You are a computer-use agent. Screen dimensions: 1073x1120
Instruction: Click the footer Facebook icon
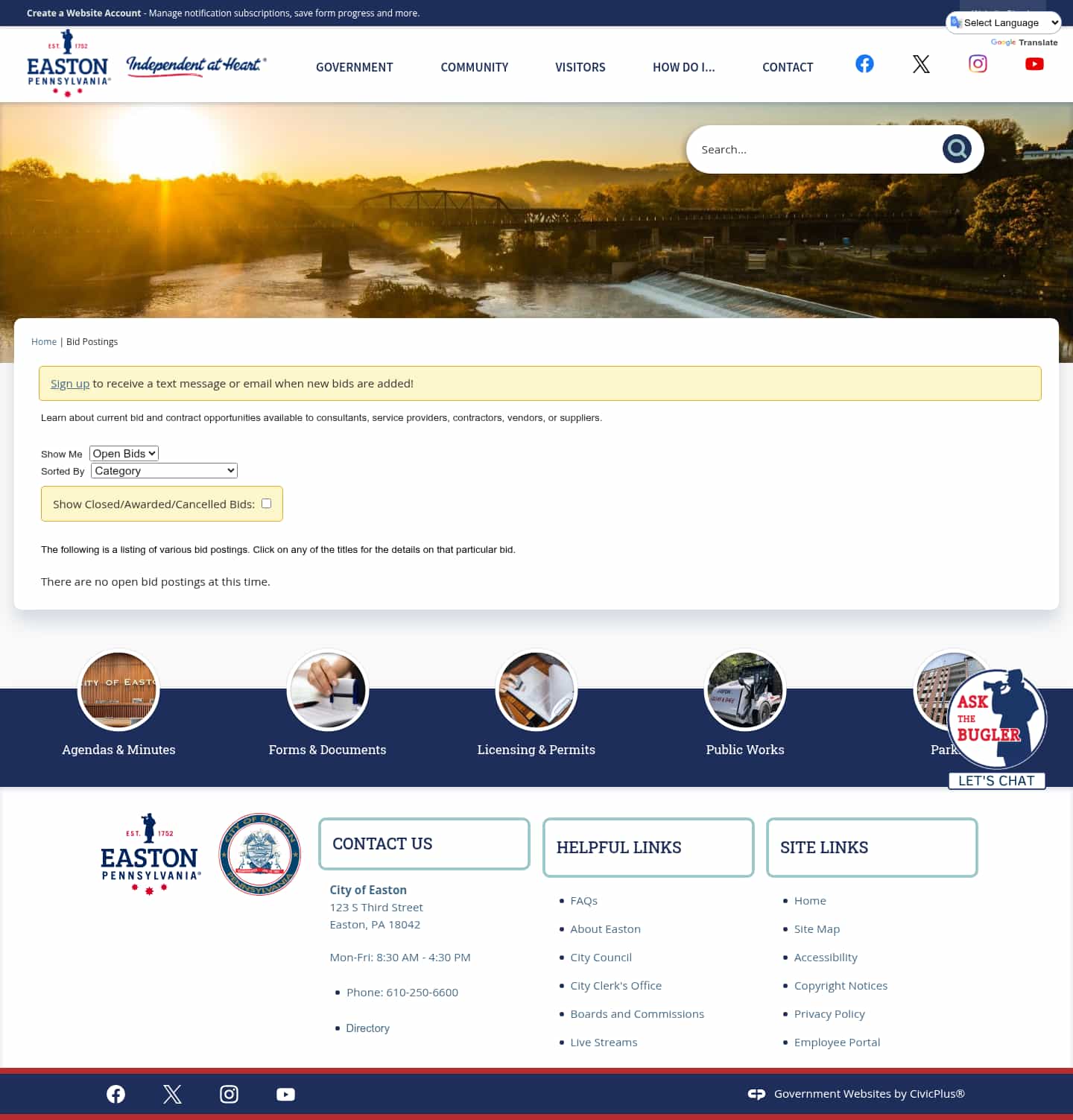(x=115, y=1094)
